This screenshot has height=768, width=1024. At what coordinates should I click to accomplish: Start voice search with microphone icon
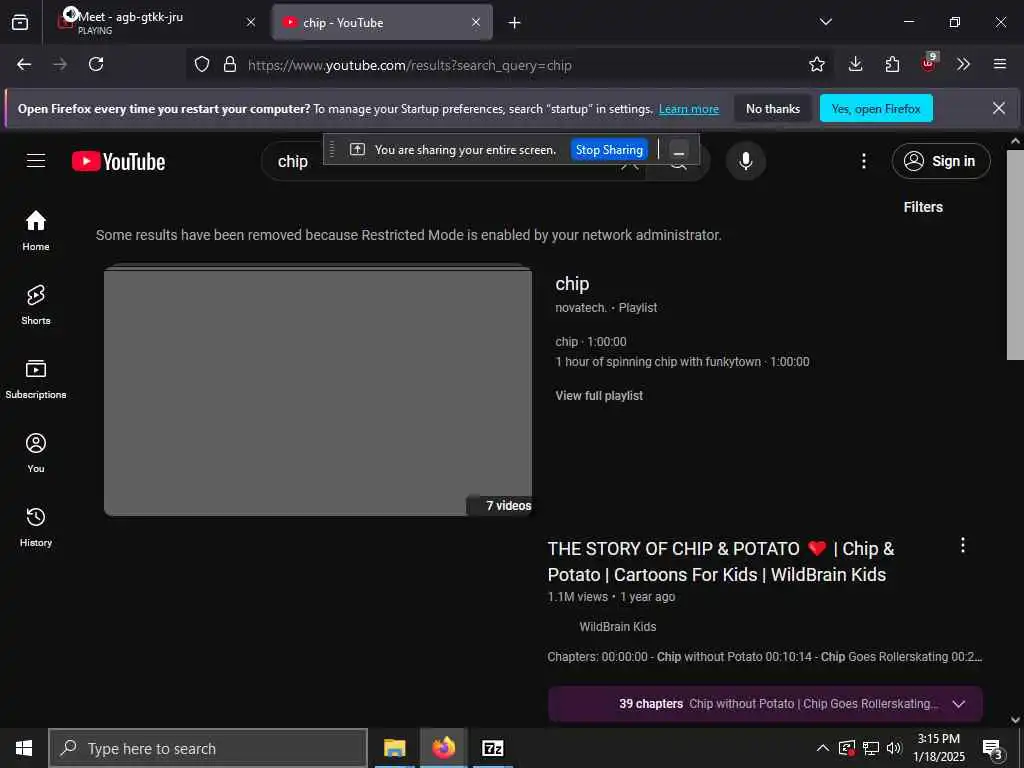point(745,161)
